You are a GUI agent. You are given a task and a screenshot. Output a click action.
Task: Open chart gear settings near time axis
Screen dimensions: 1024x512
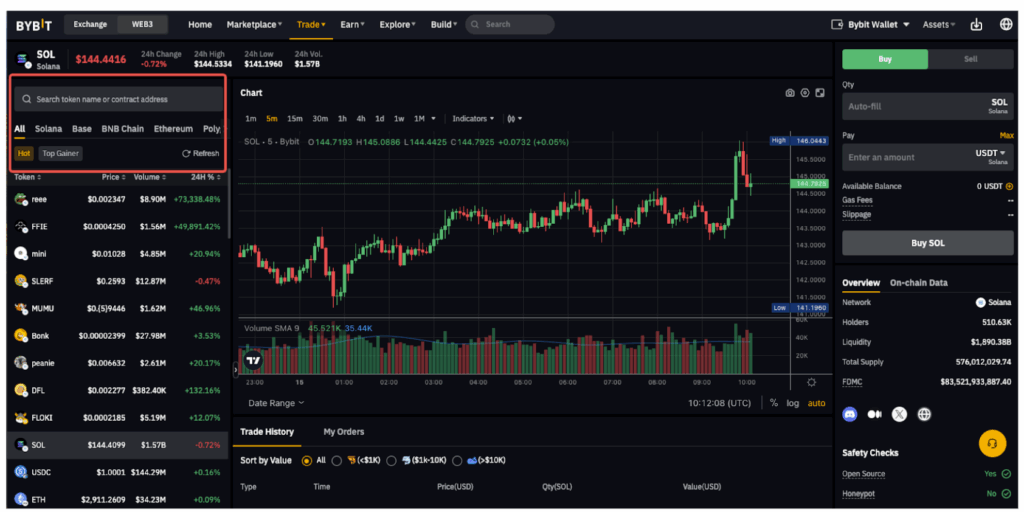pyautogui.click(x=811, y=382)
